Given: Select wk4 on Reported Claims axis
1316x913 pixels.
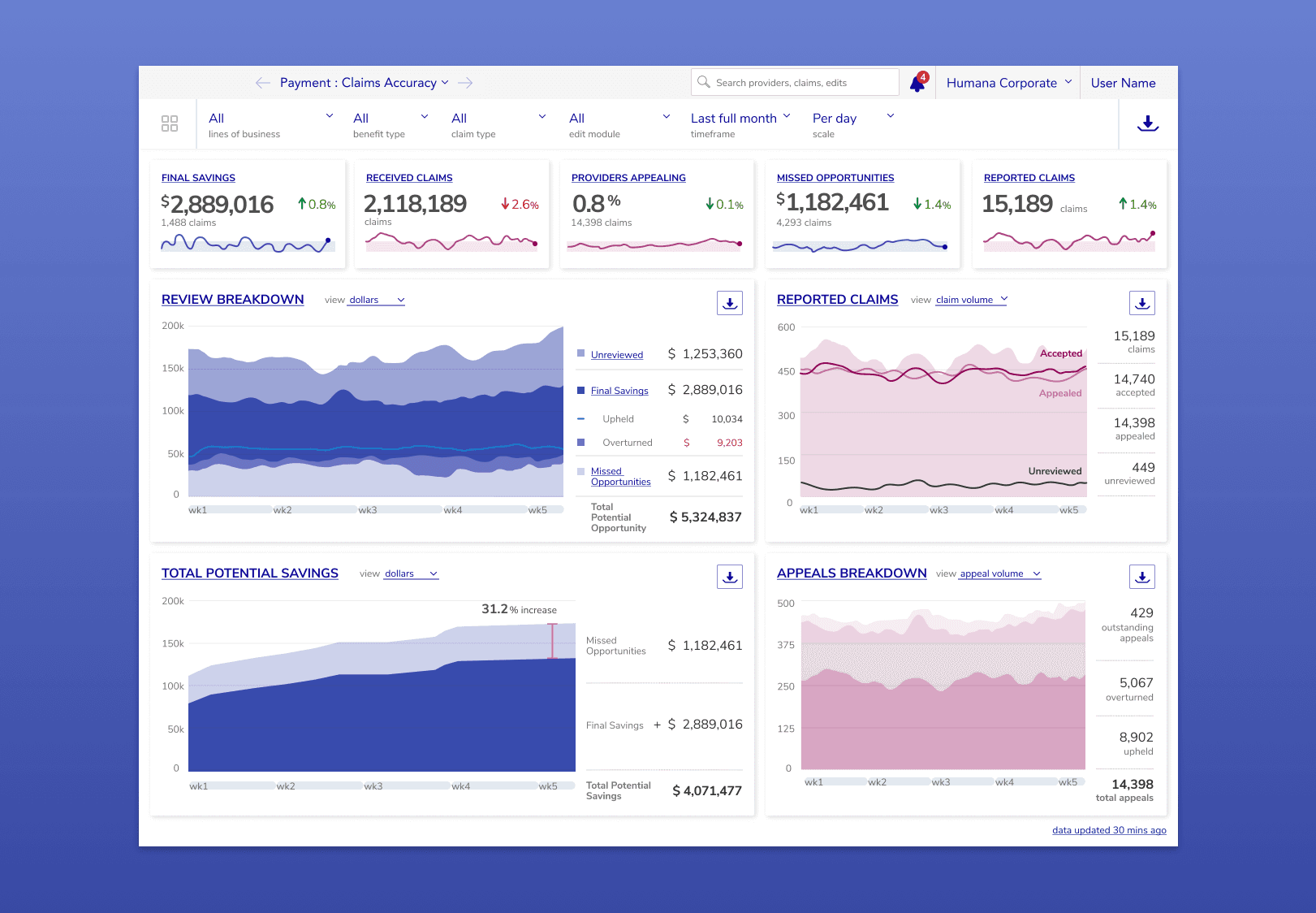Looking at the screenshot, I should click(x=1004, y=510).
